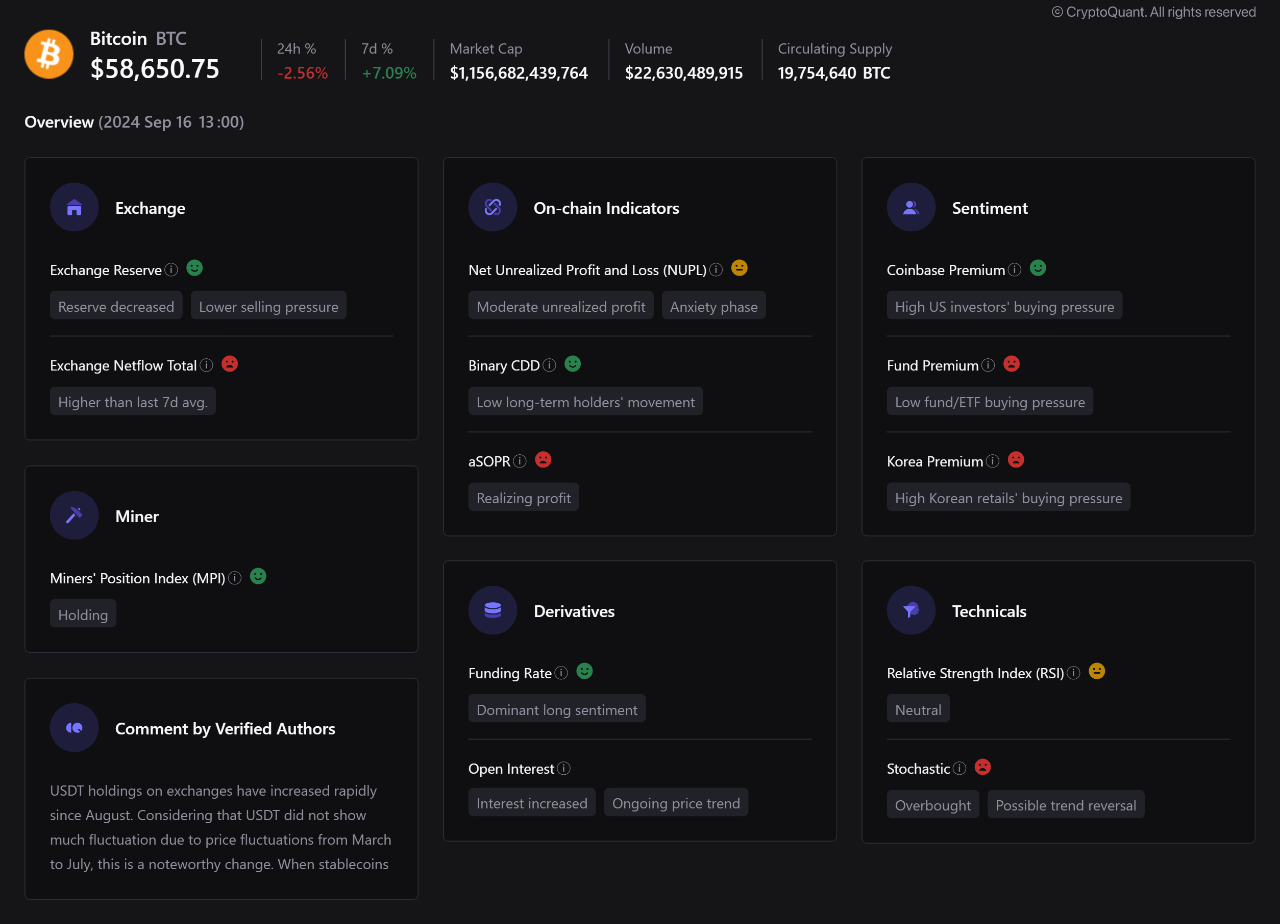Click the red sad face next to Fund Premium
Screen dimensions: 1280x924
coord(1012,364)
